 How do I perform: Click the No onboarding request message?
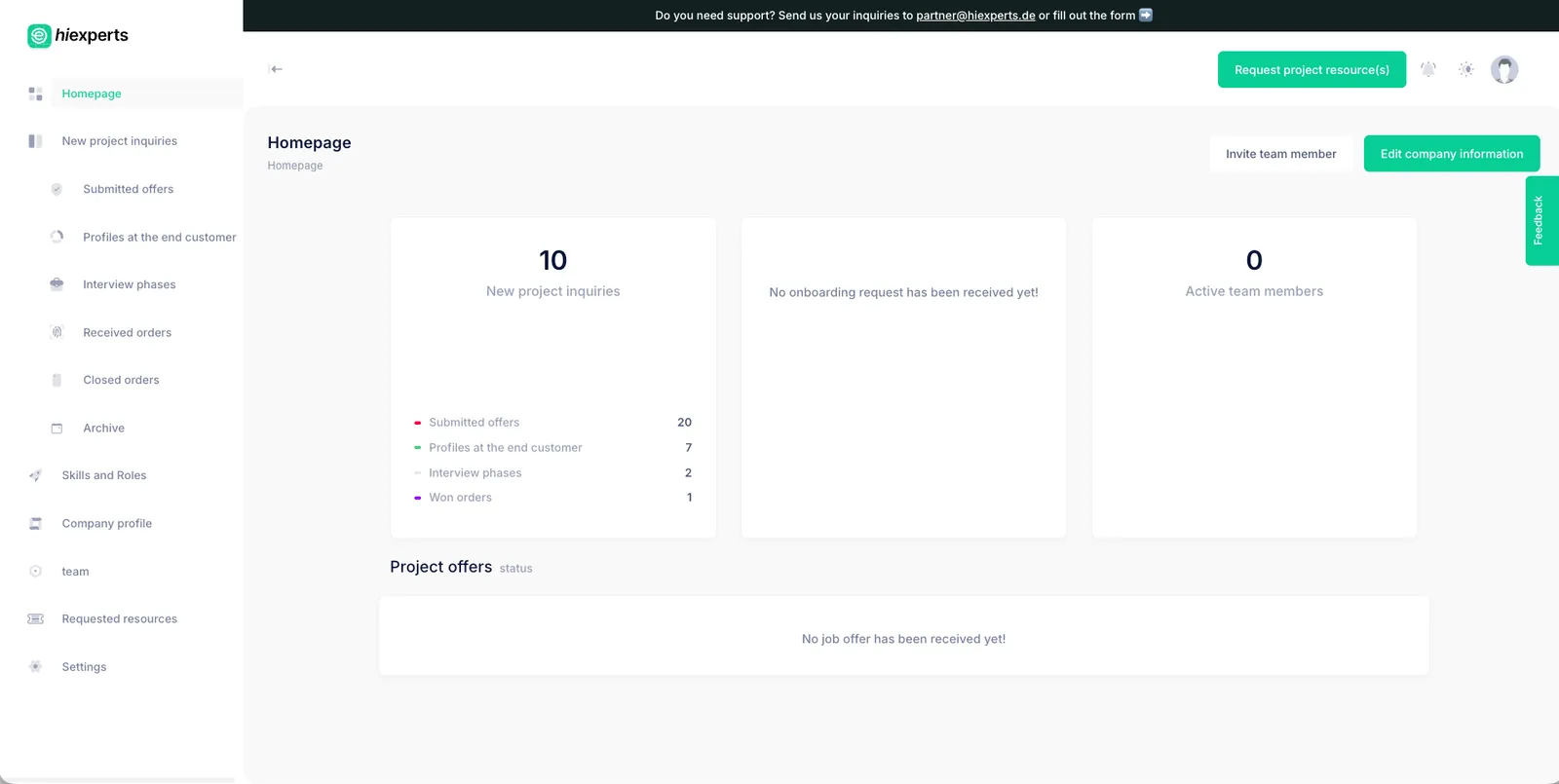click(x=903, y=292)
